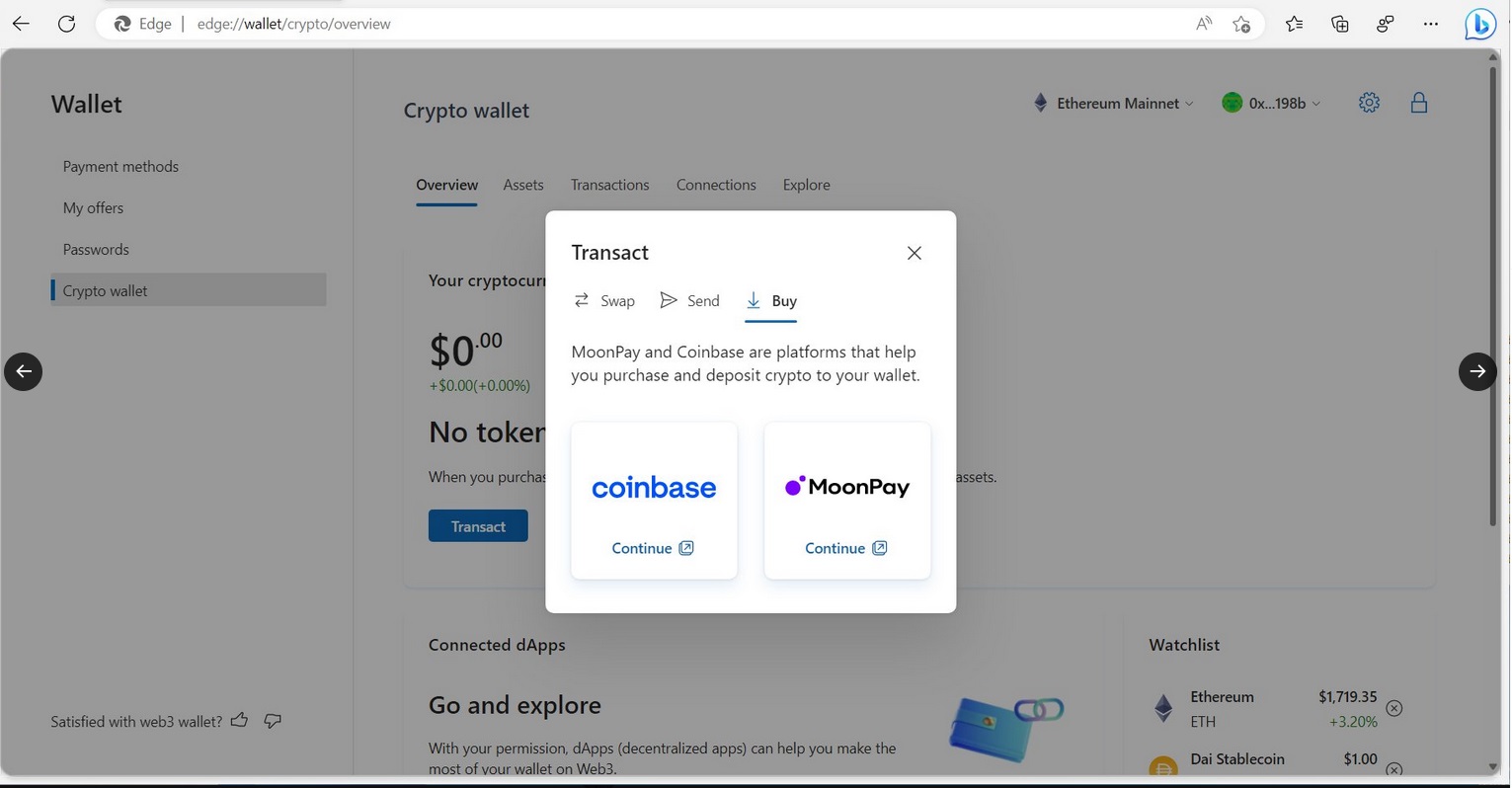The height and width of the screenshot is (788, 1512).
Task: Lock the wallet with the padlock icon
Action: click(x=1419, y=102)
